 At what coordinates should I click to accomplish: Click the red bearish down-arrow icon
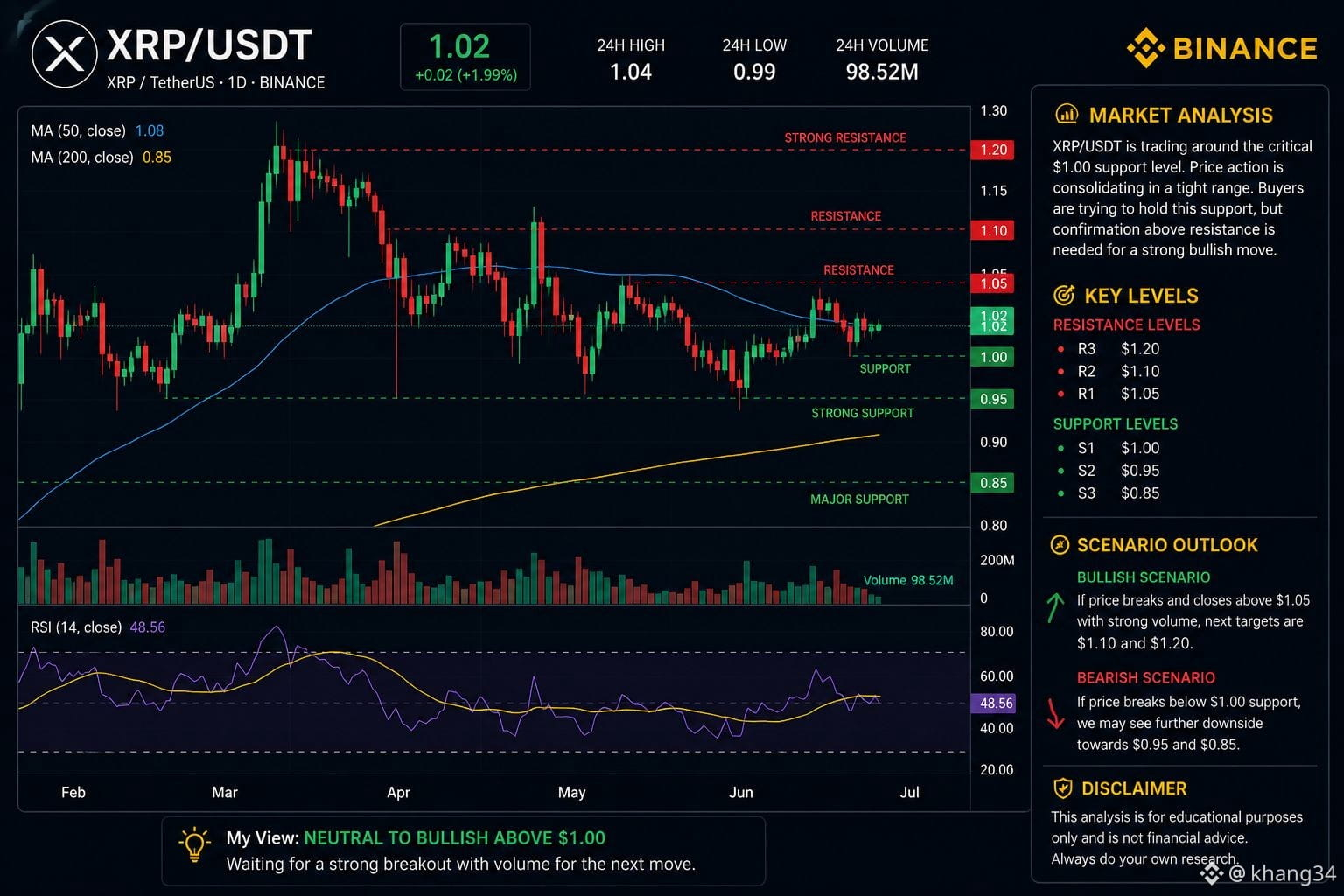point(1055,713)
